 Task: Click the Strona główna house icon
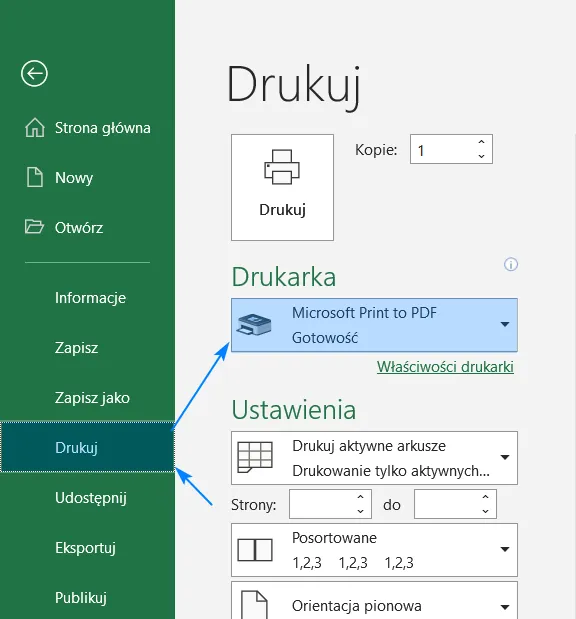[x=35, y=128]
